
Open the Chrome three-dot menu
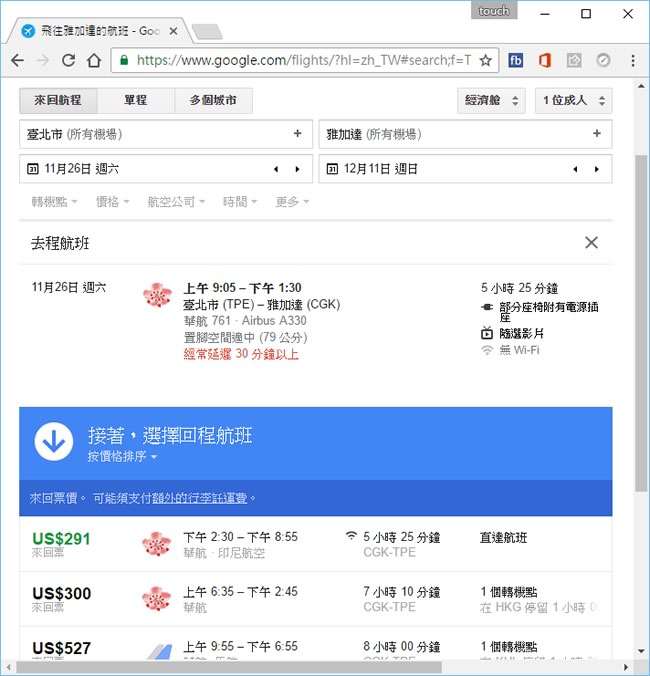coord(633,60)
